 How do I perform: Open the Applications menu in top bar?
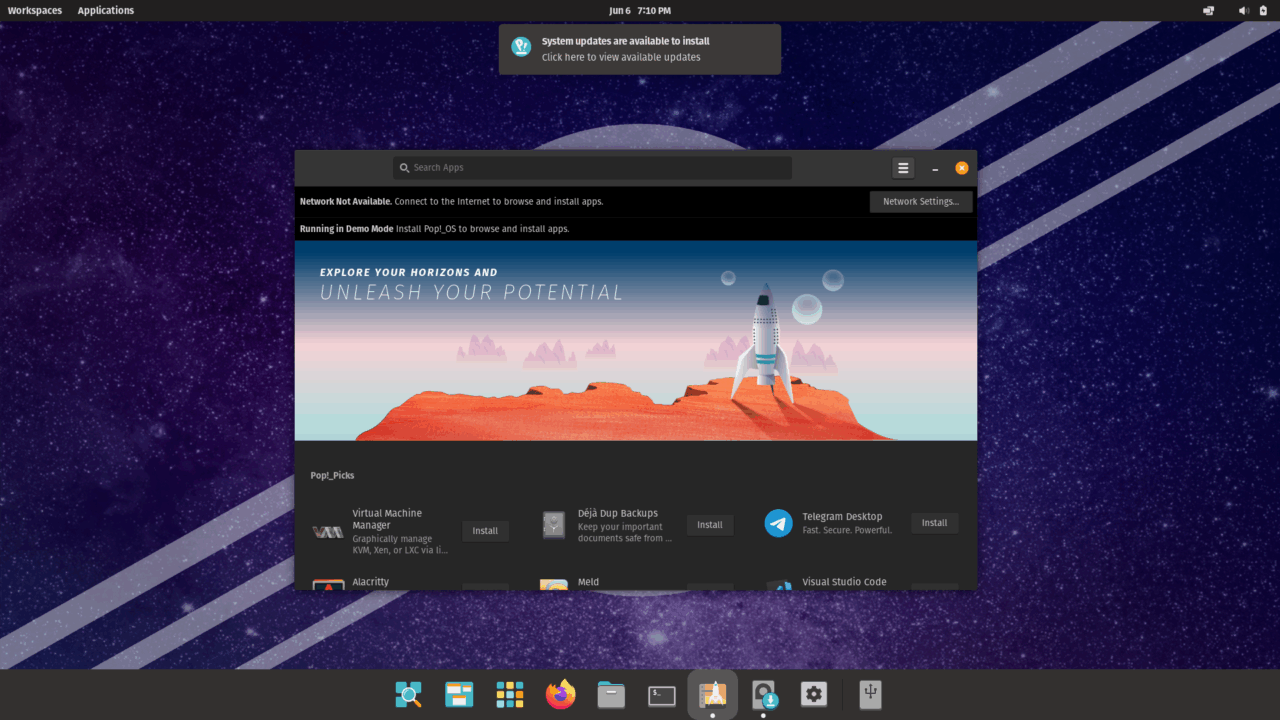(106, 10)
